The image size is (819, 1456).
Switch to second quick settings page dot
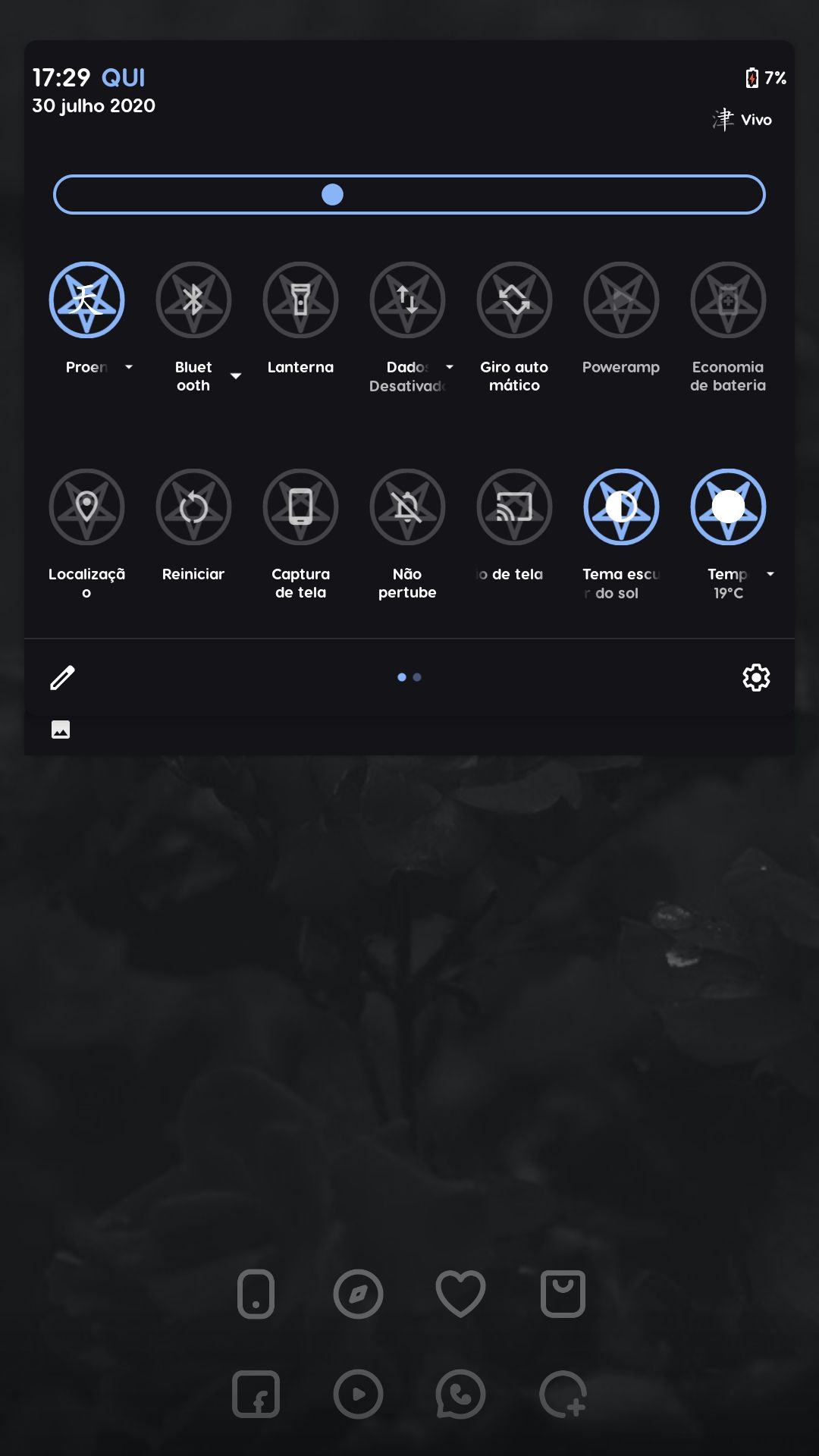(x=417, y=677)
